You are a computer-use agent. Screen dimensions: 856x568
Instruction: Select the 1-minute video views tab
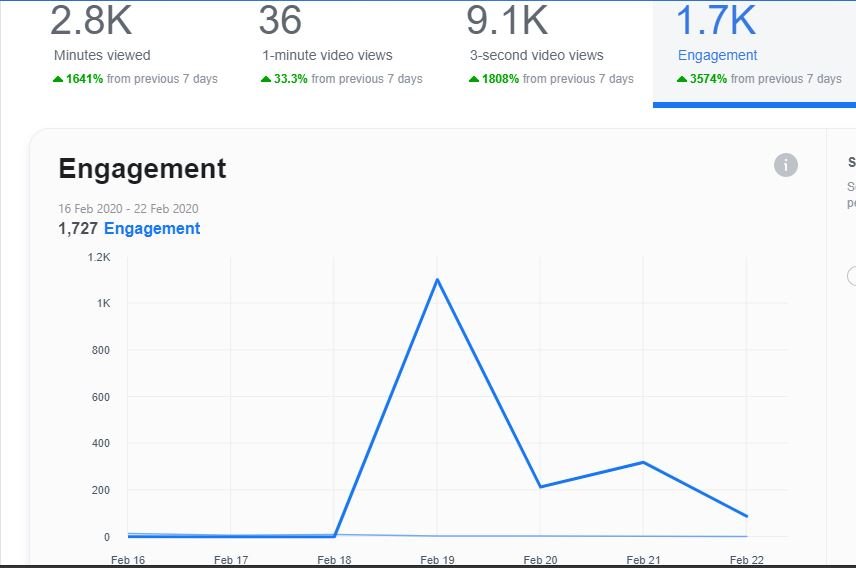341,52
